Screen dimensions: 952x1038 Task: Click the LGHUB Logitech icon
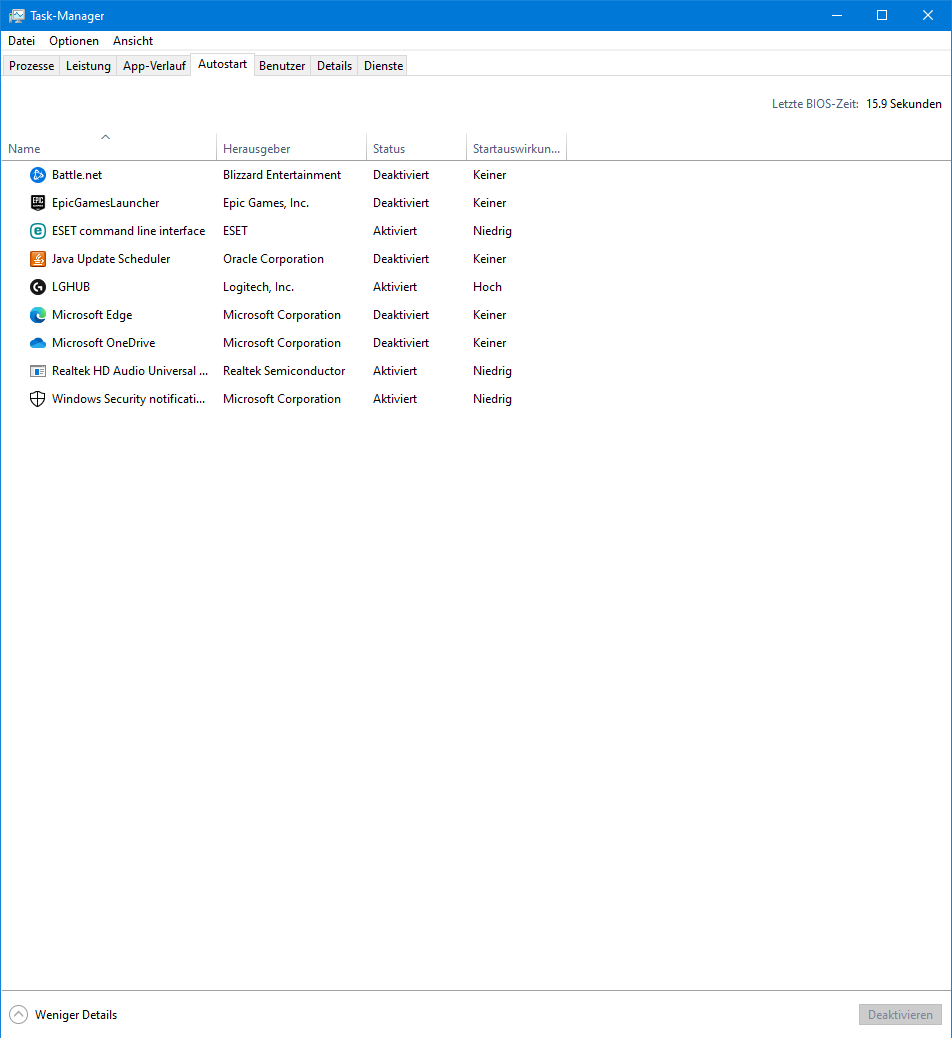[38, 287]
